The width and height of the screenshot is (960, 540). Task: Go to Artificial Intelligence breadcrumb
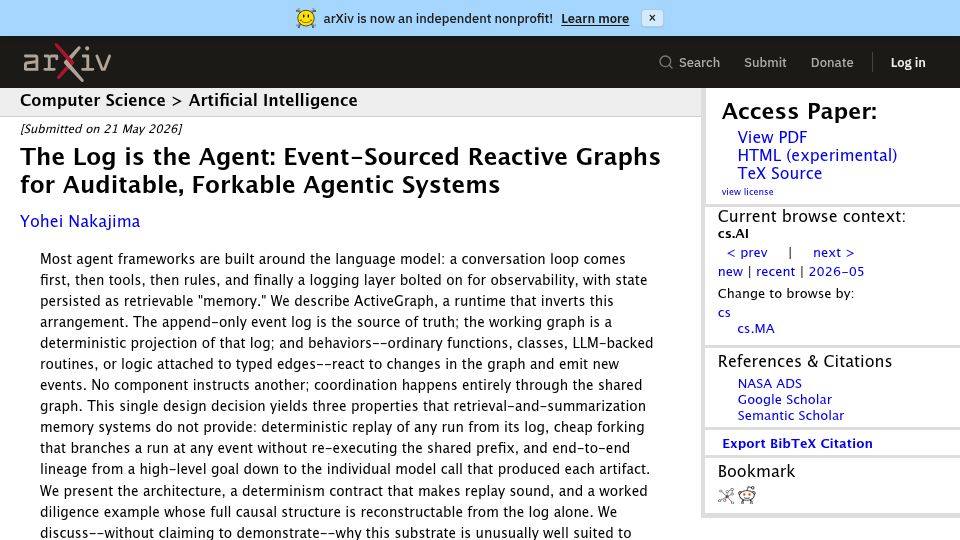(x=273, y=100)
